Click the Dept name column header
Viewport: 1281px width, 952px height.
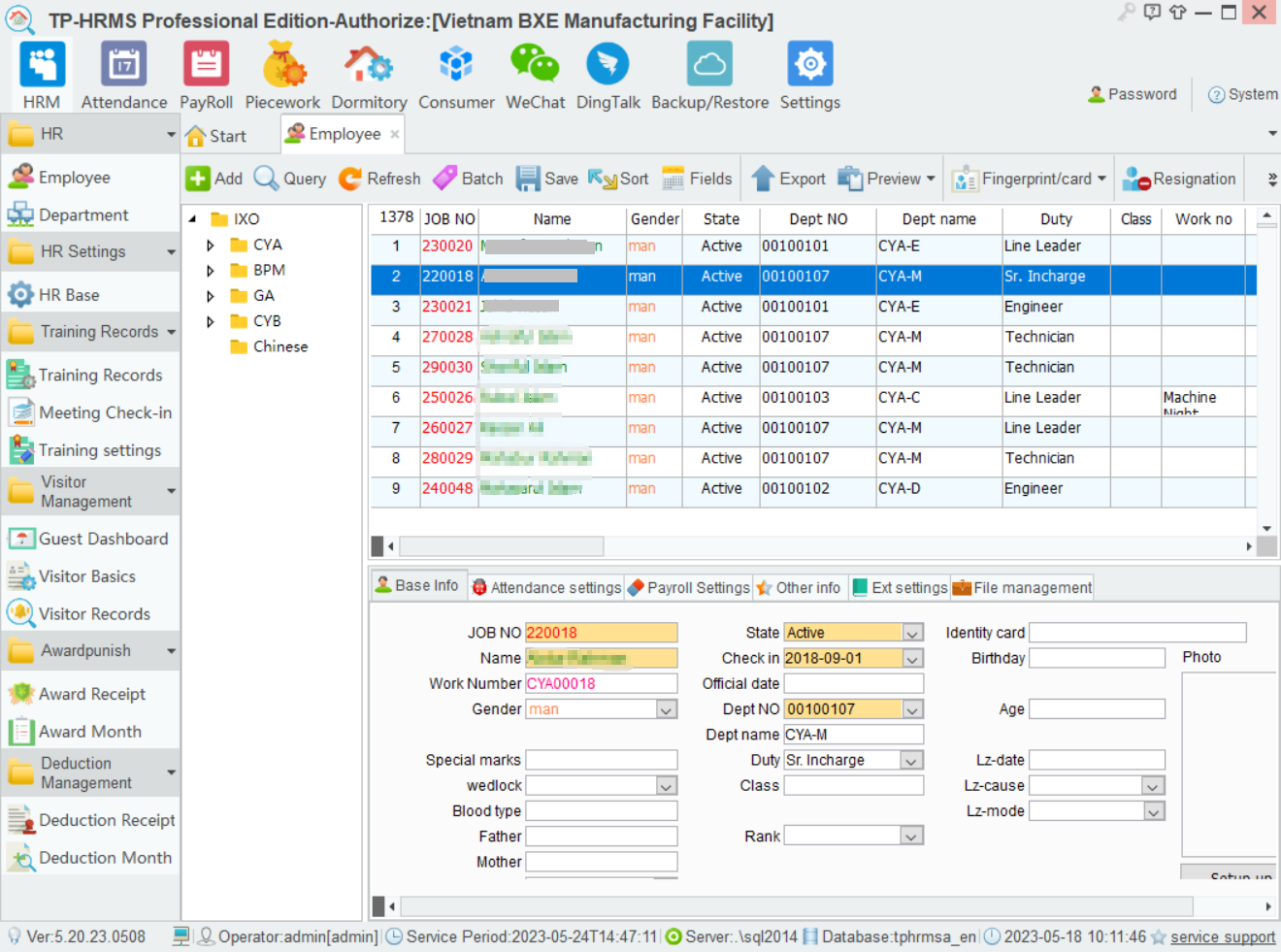938,219
